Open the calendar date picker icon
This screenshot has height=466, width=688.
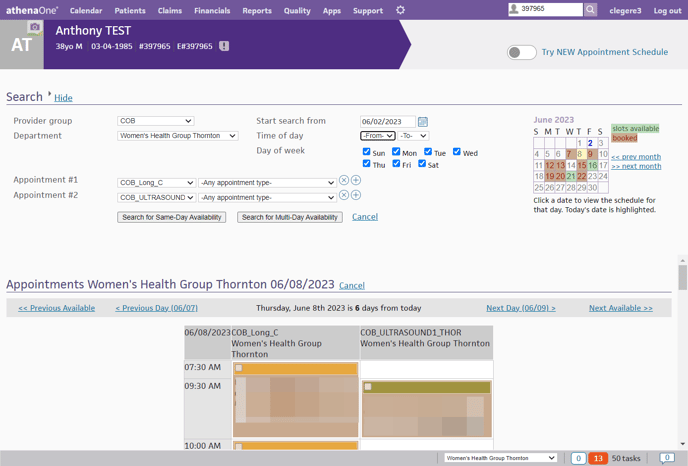[423, 122]
